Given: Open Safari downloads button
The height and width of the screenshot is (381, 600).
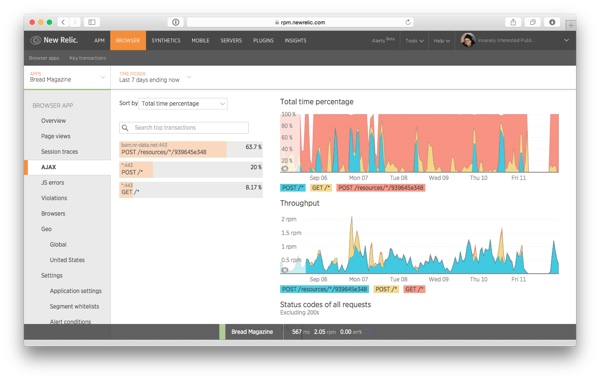Looking at the screenshot, I should coord(552,22).
